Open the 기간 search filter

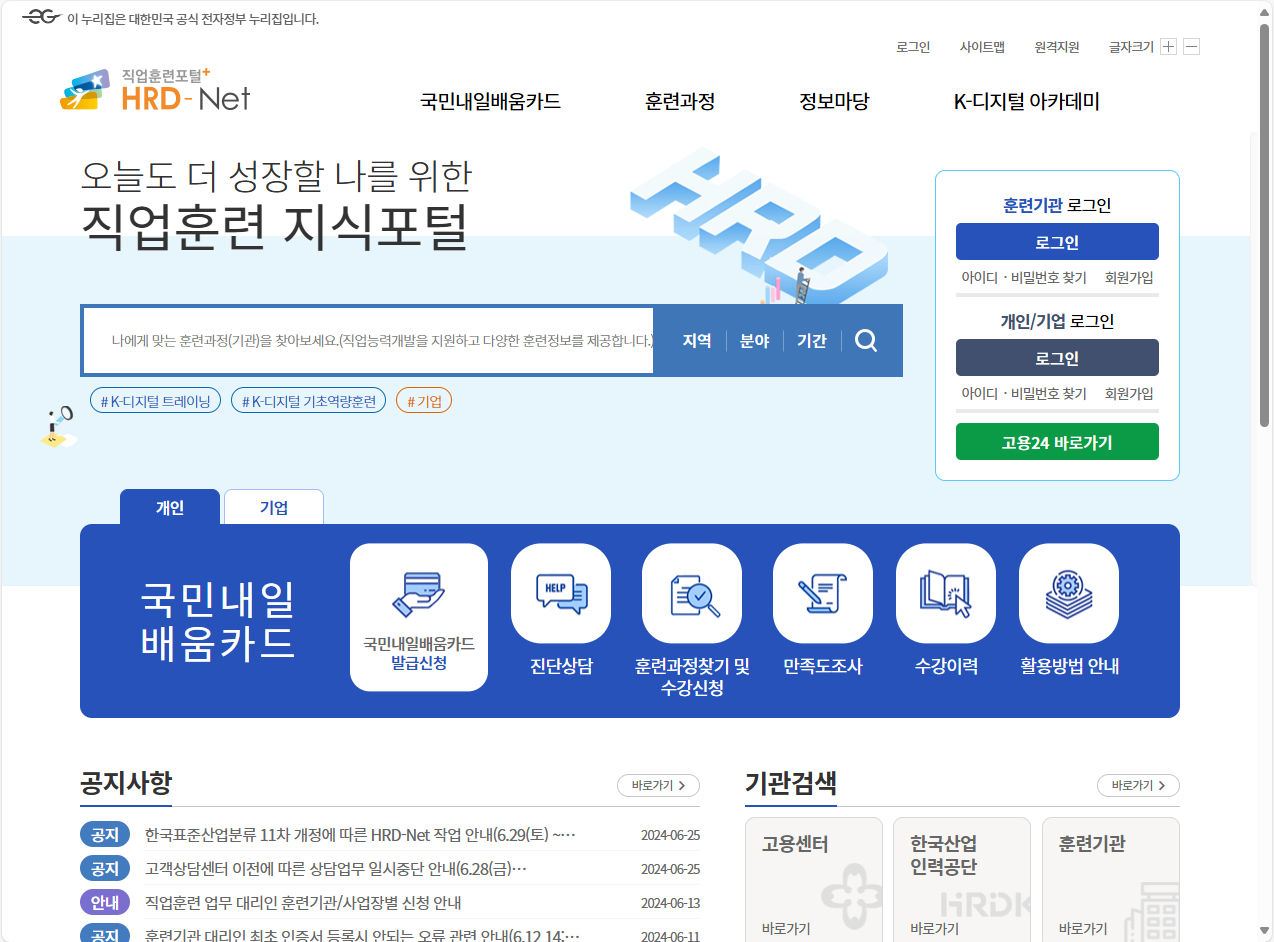(x=811, y=341)
